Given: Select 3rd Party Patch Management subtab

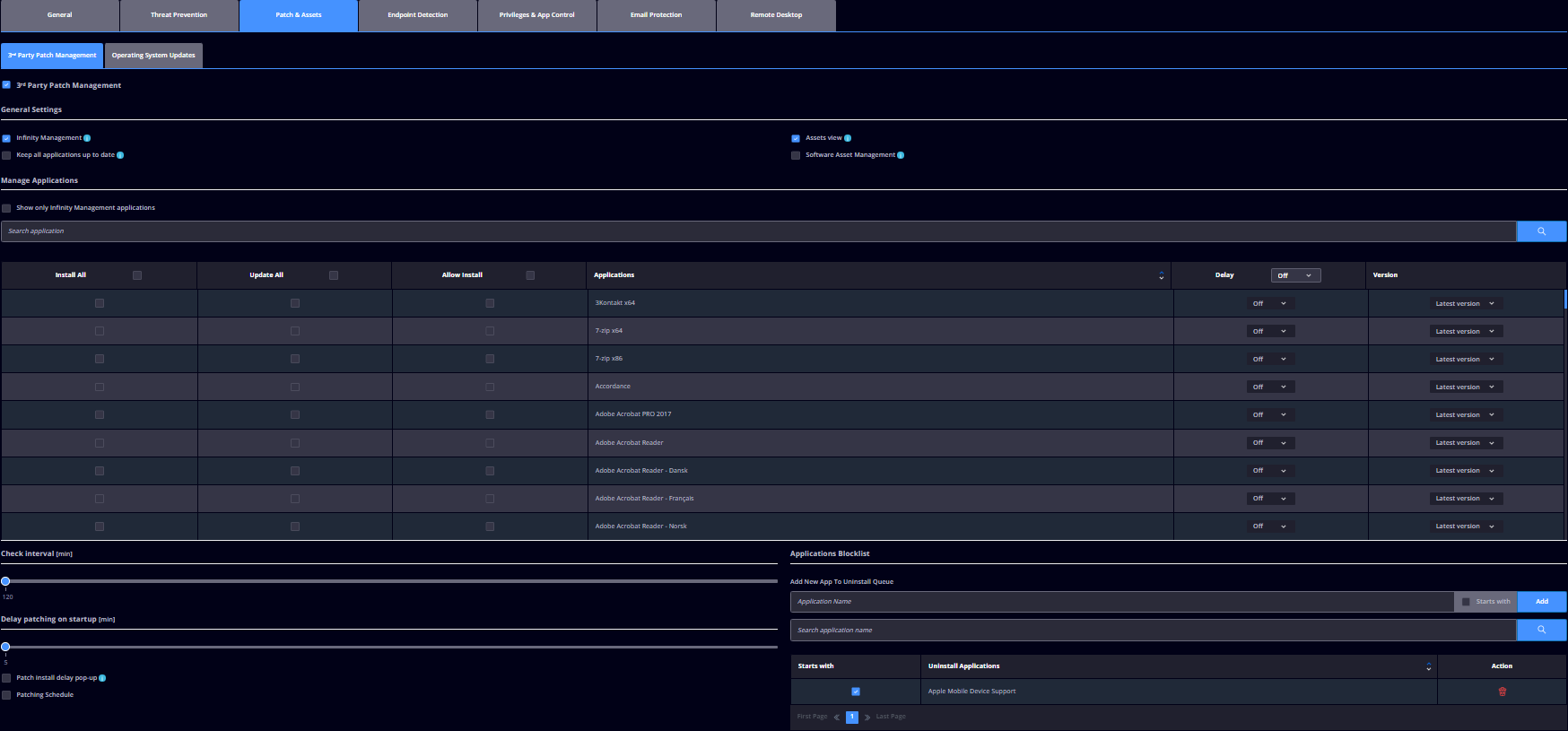Looking at the screenshot, I should 52,56.
